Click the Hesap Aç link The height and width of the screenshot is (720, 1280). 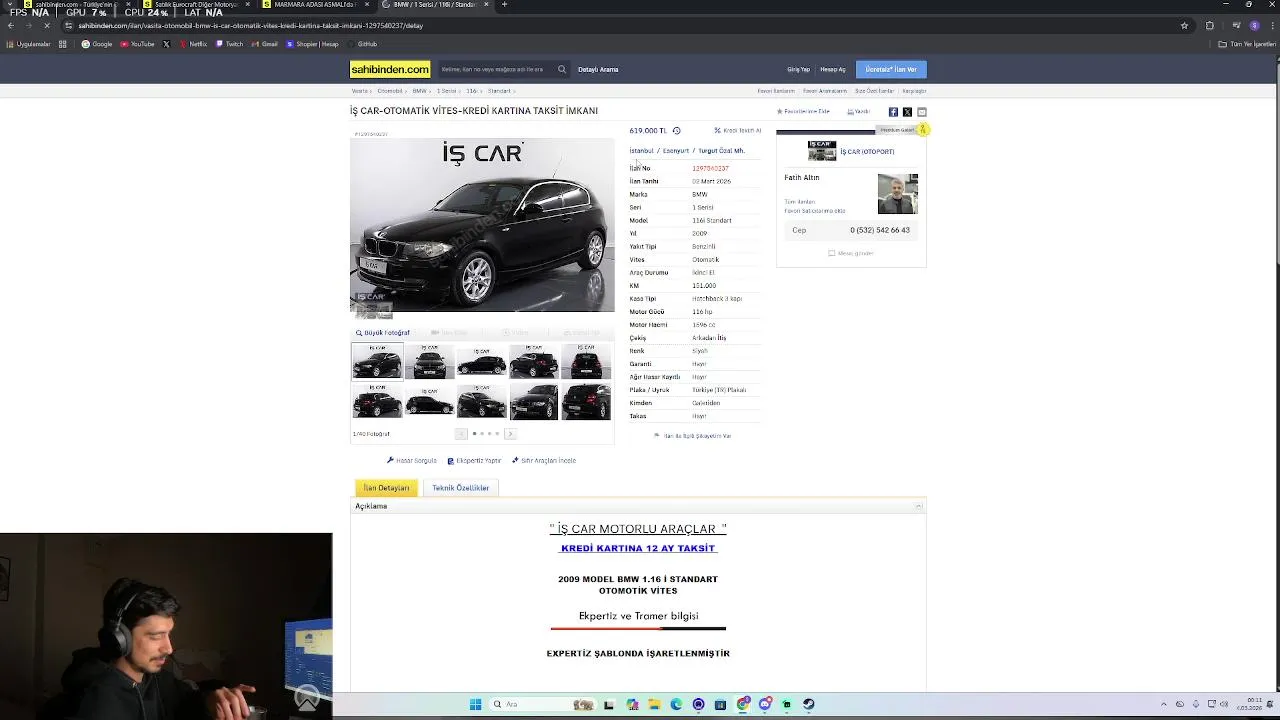[833, 70]
